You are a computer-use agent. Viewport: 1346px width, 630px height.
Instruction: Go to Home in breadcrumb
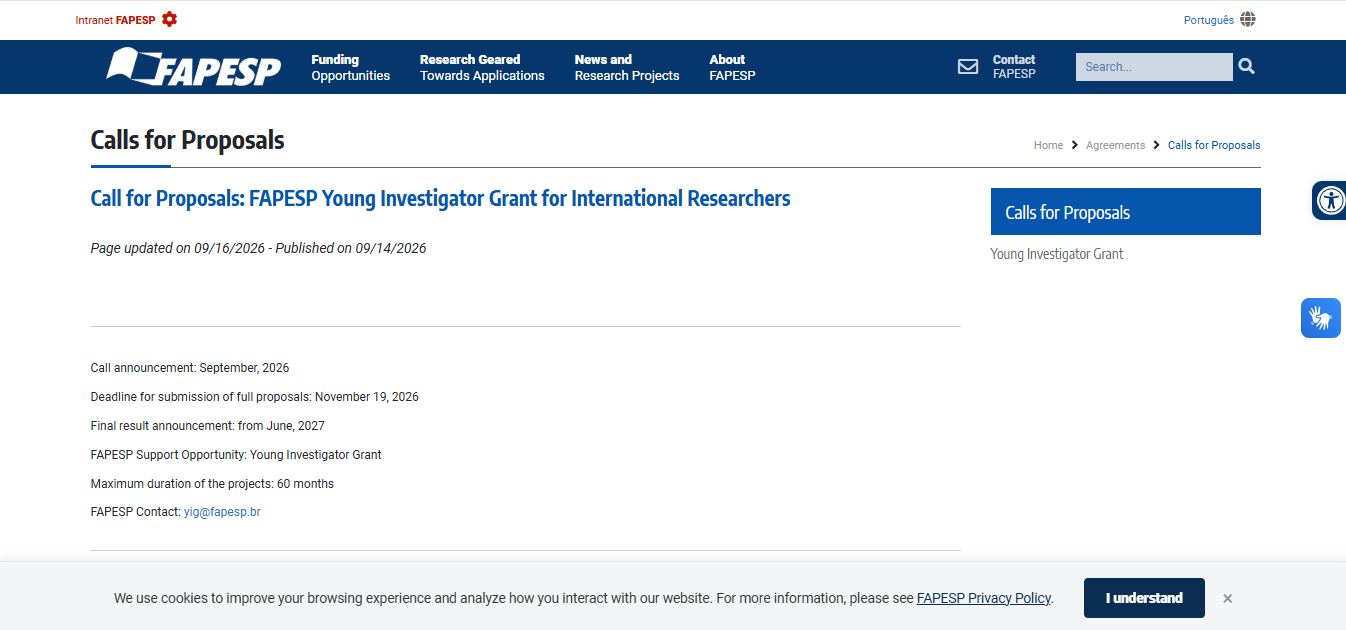point(1048,145)
